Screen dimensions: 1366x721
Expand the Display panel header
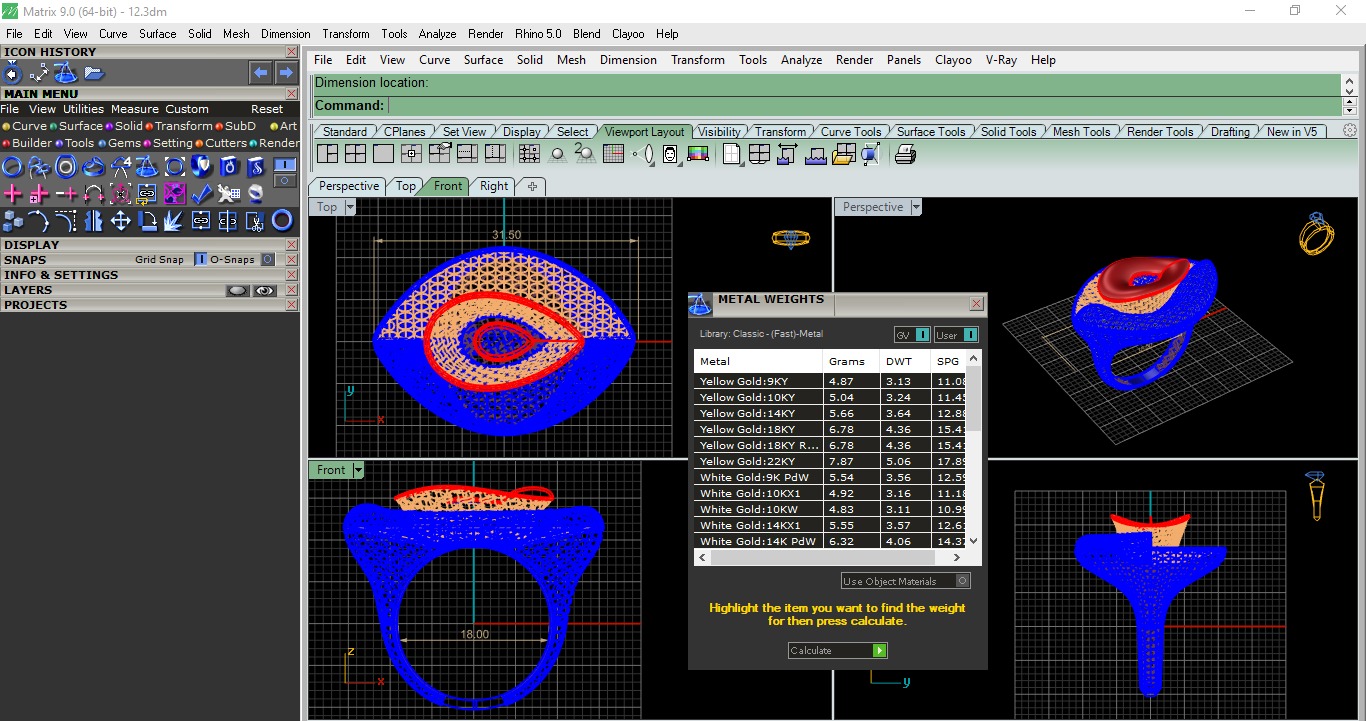[x=149, y=244]
